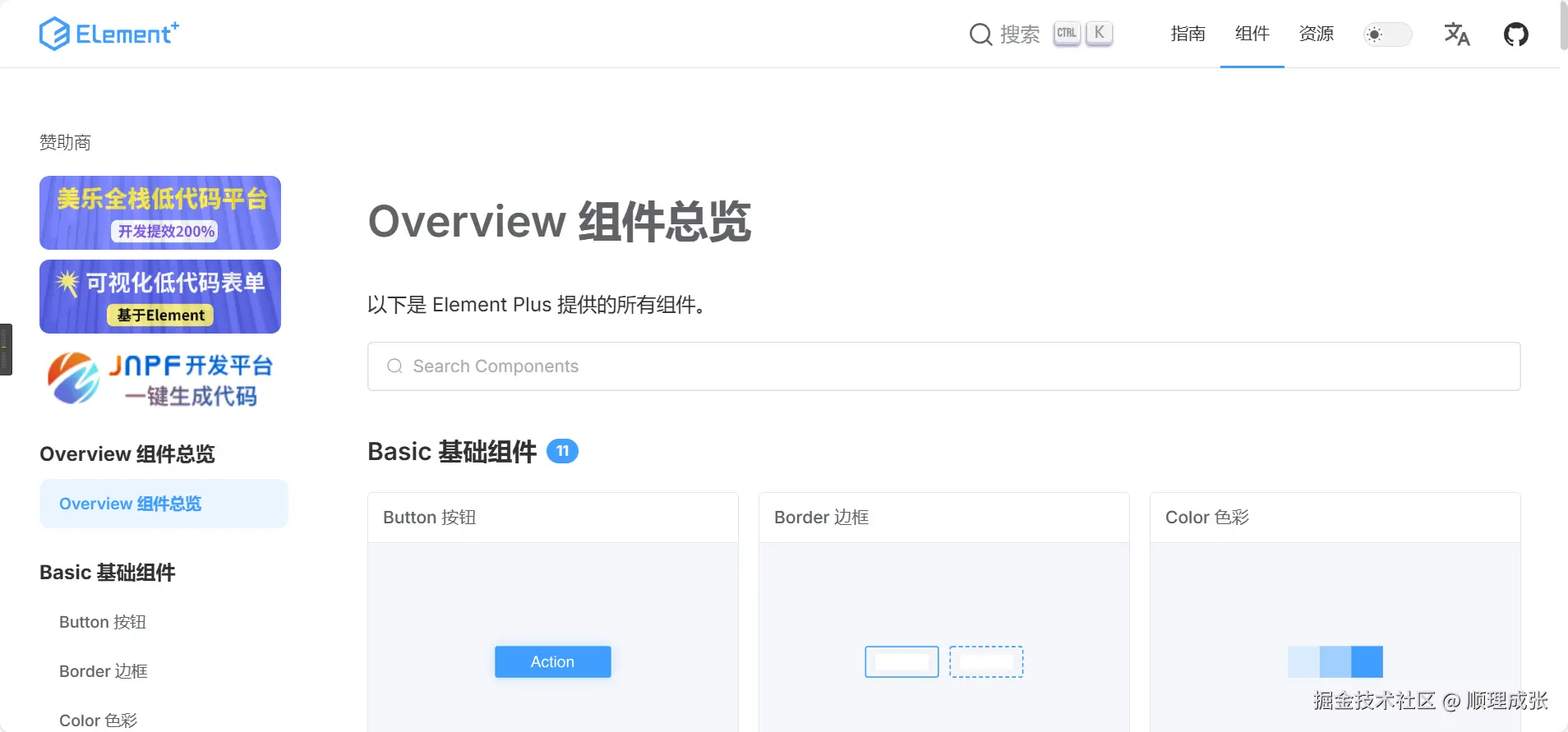Open Color 色彩 in the sidebar
The height and width of the screenshot is (732, 1568).
(99, 720)
